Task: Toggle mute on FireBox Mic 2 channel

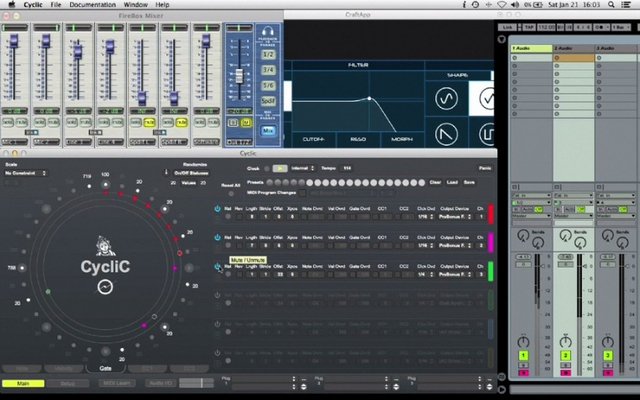Action: tap(53, 122)
